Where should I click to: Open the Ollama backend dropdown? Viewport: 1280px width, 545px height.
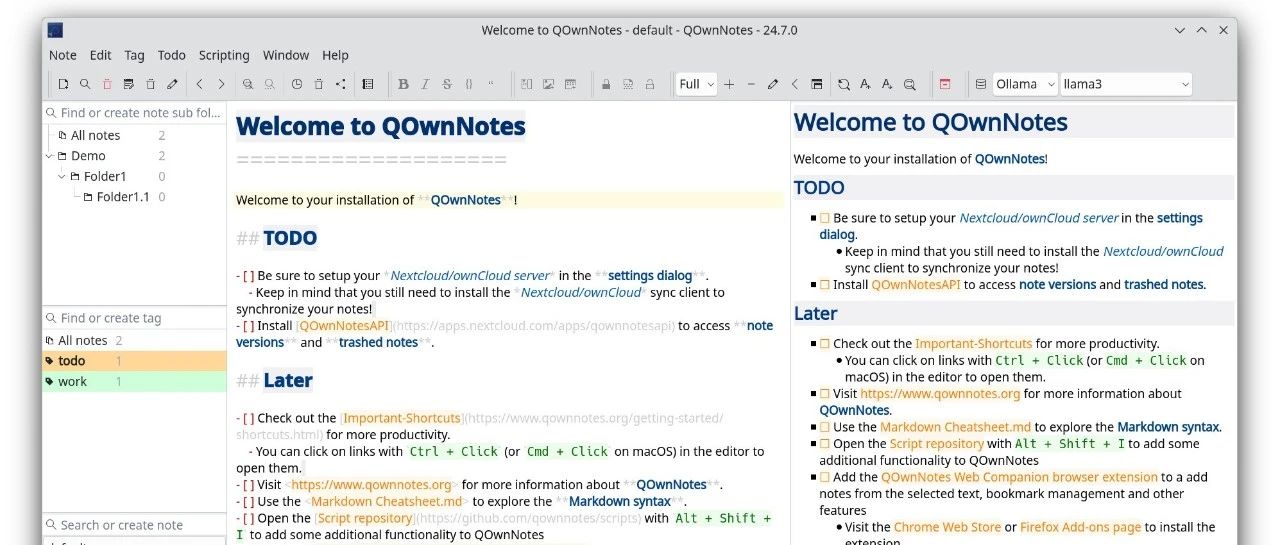coord(1025,84)
